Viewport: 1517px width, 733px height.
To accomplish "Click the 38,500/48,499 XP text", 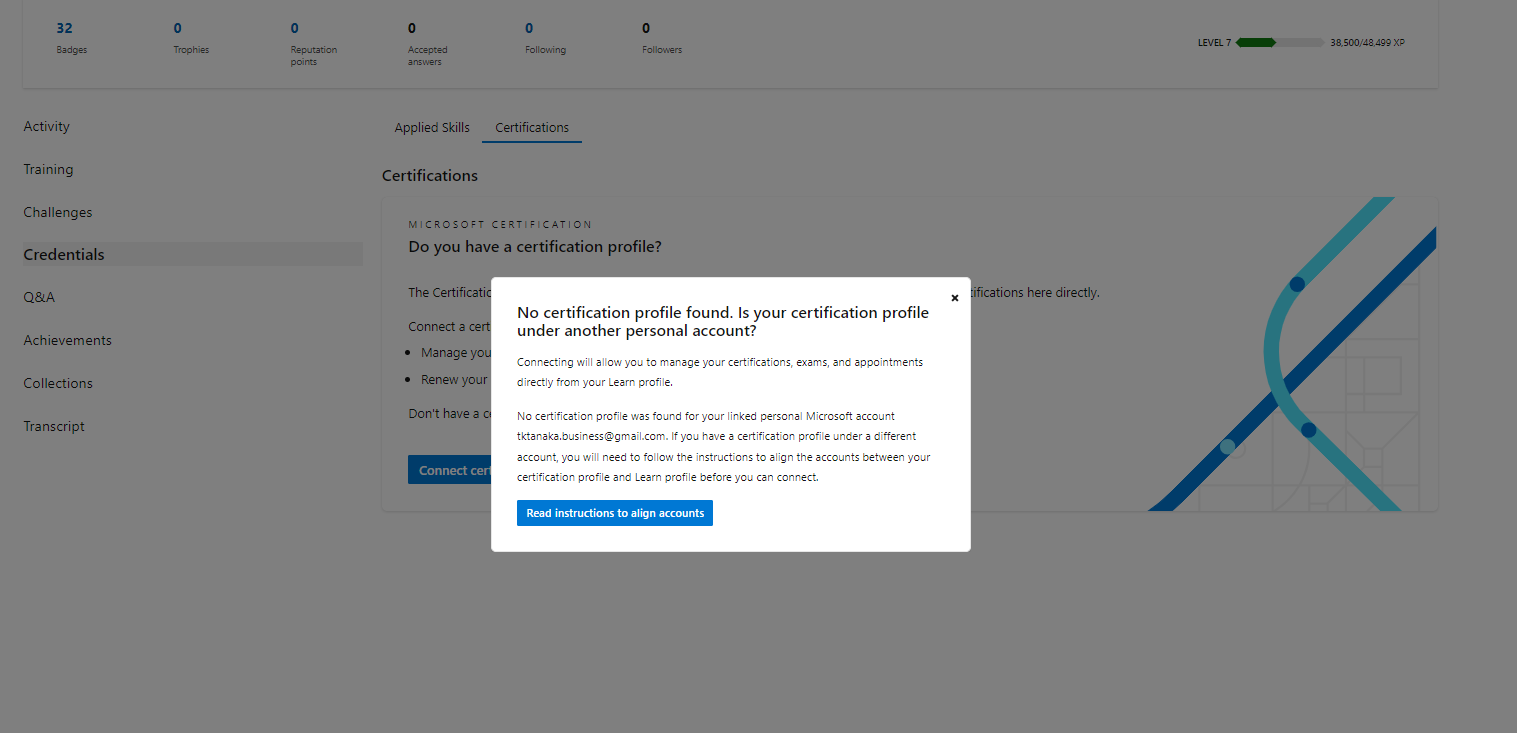I will 1367,43.
